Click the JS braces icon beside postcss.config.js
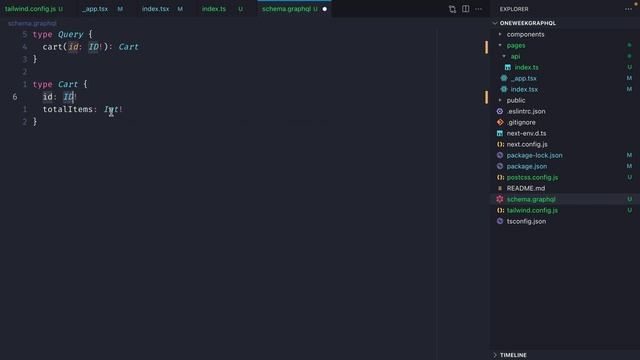The width and height of the screenshot is (640, 360). click(x=500, y=177)
